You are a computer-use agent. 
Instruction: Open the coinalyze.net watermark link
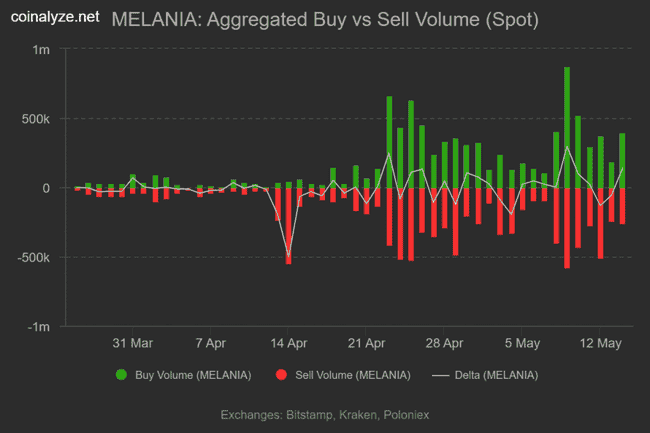(50, 17)
